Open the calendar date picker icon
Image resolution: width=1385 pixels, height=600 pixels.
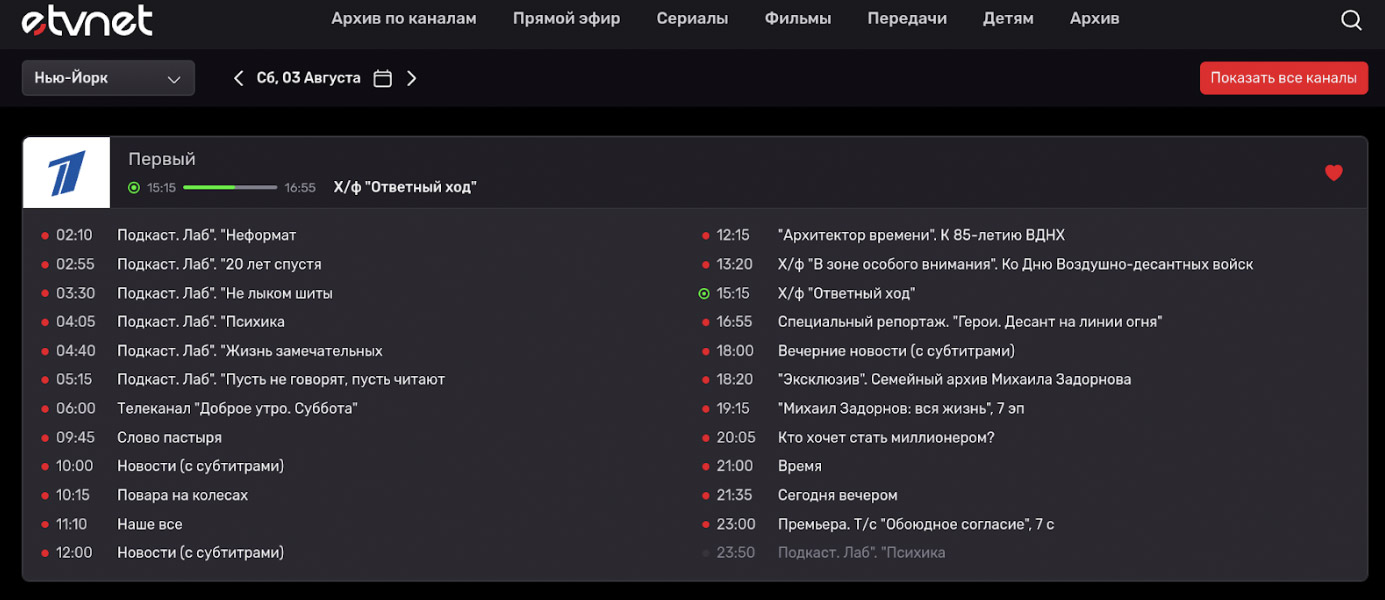pos(382,77)
